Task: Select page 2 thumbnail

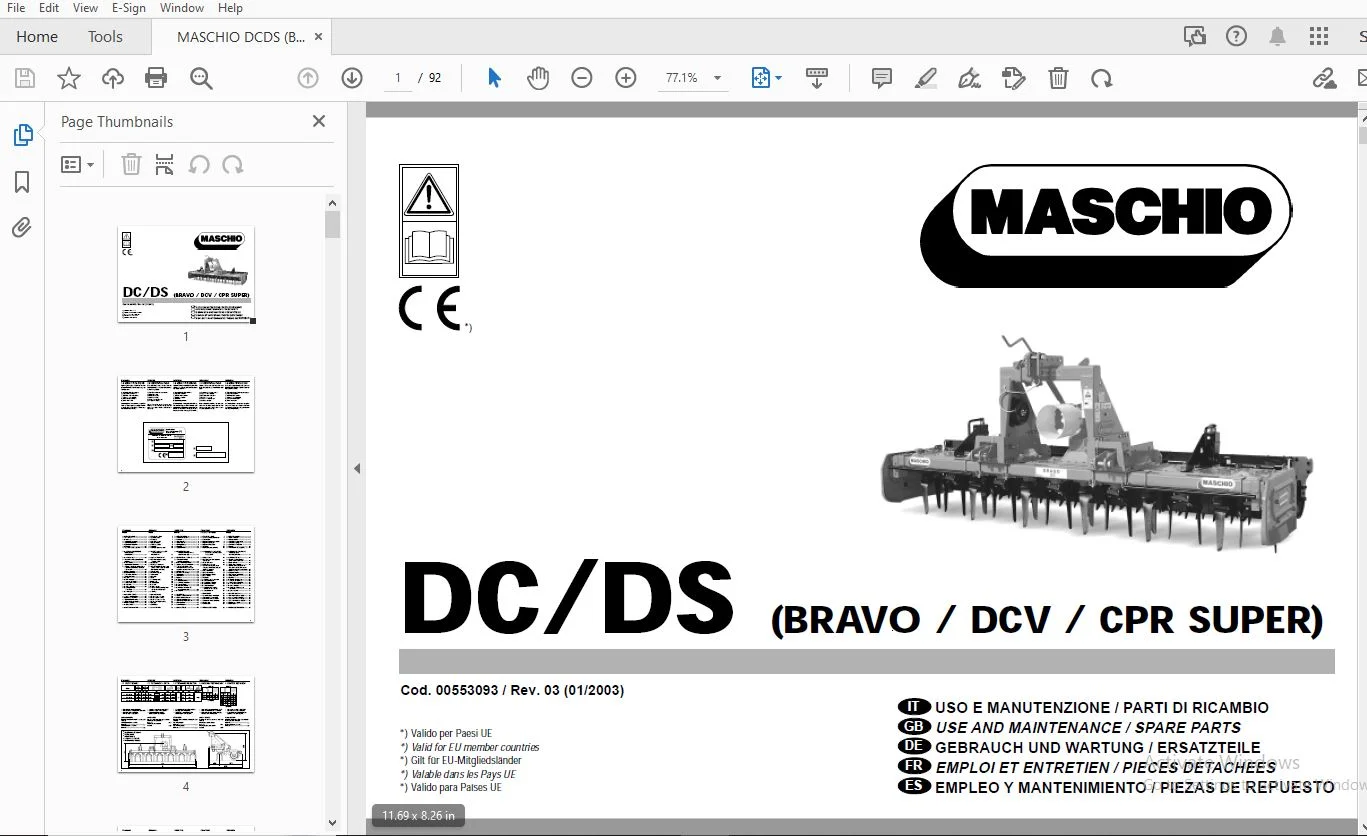Action: pyautogui.click(x=186, y=424)
